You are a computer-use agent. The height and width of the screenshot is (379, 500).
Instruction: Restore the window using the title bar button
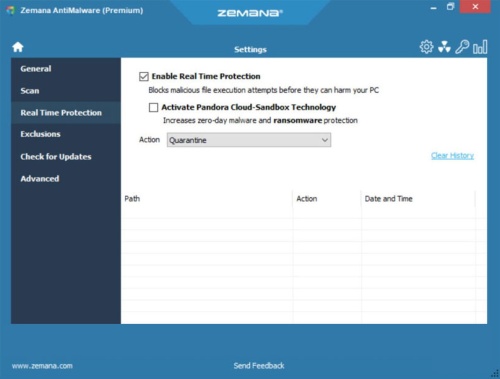450,7
